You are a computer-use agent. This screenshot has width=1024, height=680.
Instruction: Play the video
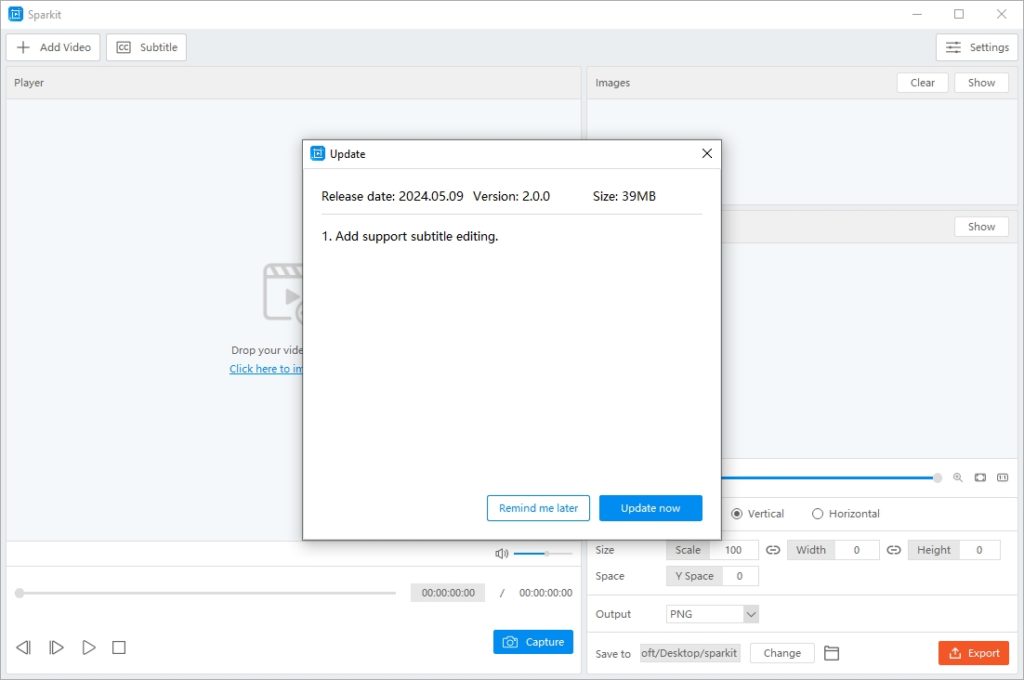point(89,647)
